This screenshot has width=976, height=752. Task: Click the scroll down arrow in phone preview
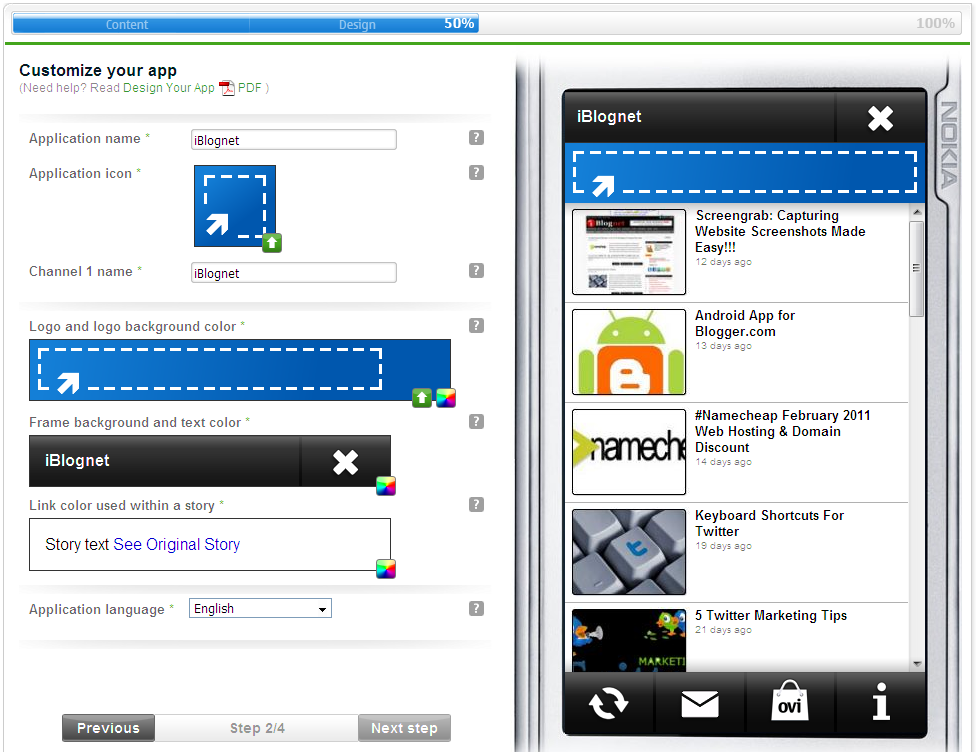coord(916,664)
